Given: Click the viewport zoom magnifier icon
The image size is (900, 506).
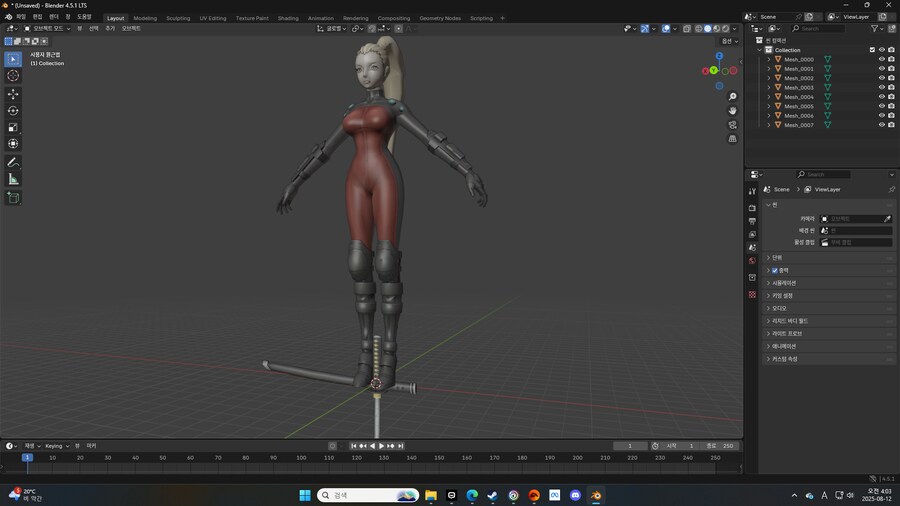Looking at the screenshot, I should click(732, 97).
